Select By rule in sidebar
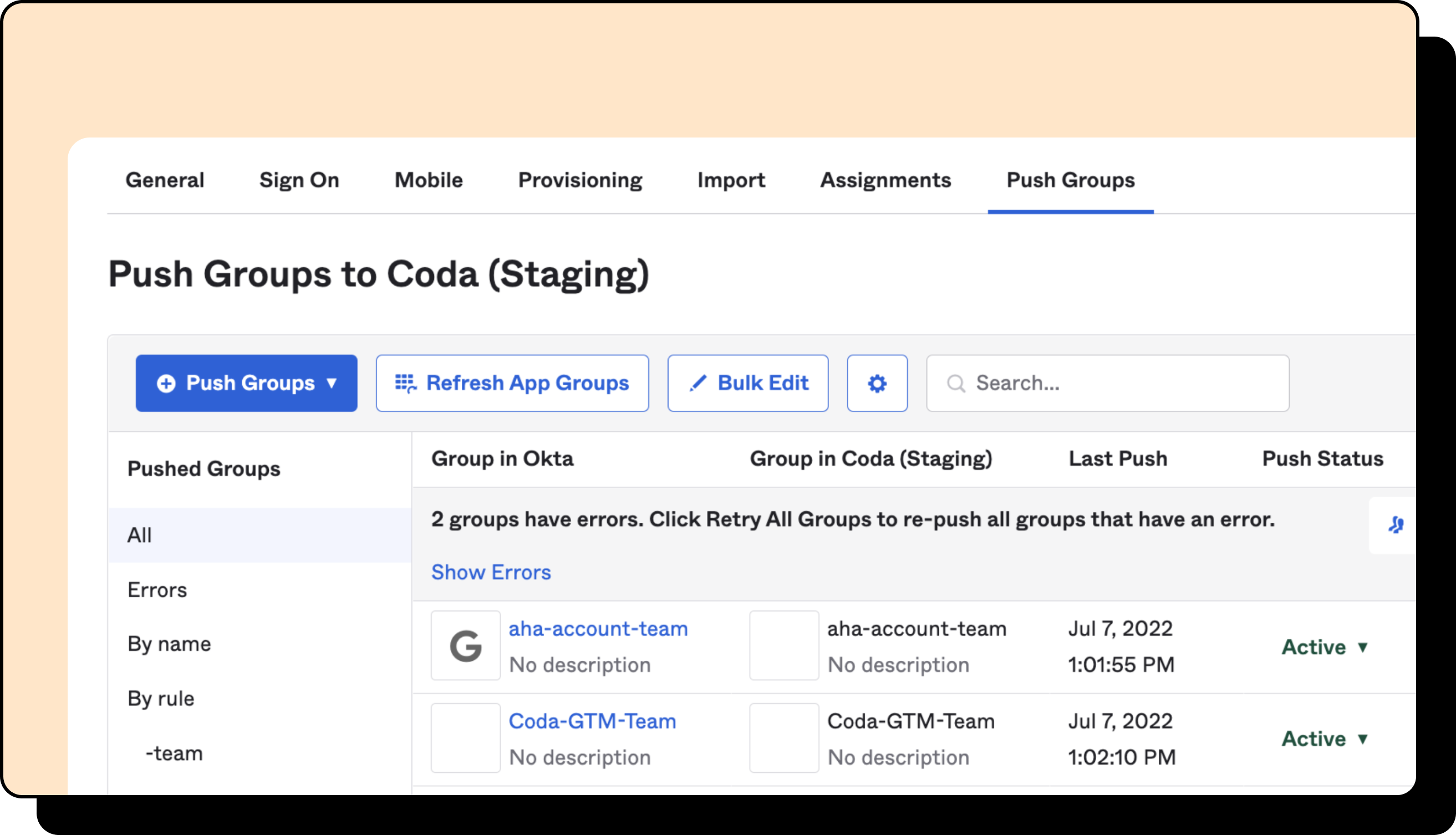 tap(161, 699)
